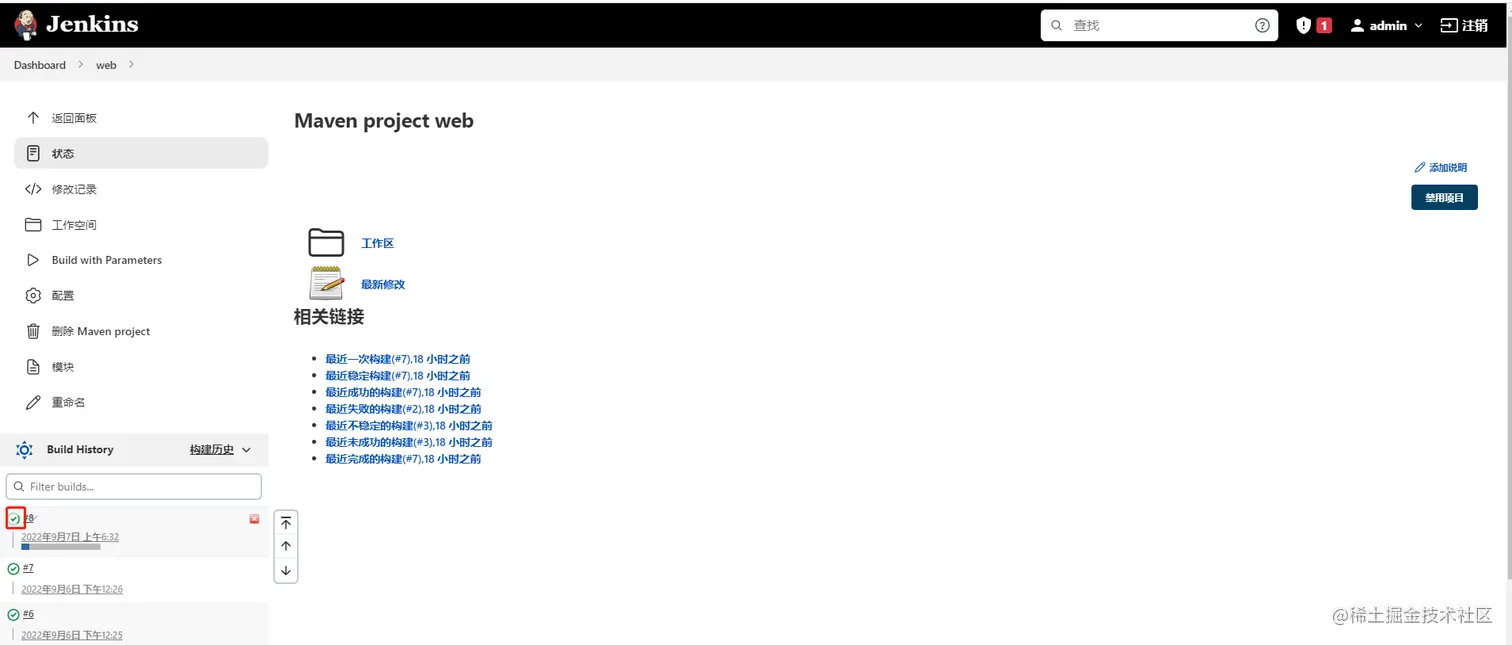Open 最近稳定构建(#7) link
Viewport: 1512px width, 645px height.
398,376
